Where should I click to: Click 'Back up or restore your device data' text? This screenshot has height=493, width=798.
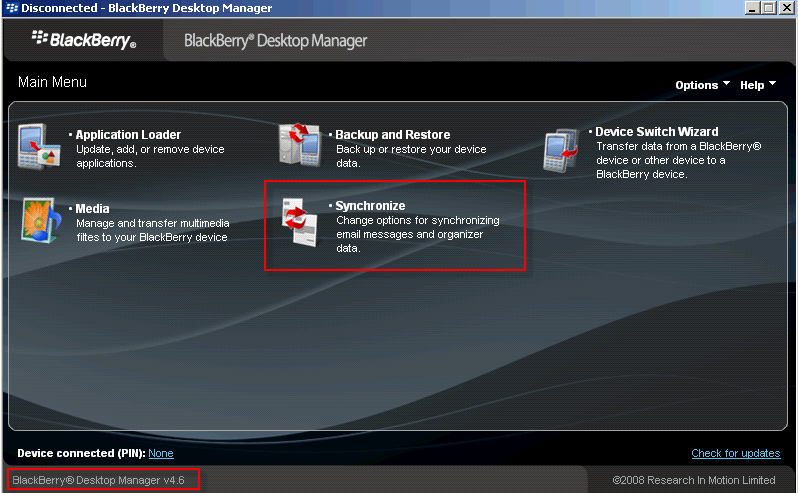click(x=411, y=156)
